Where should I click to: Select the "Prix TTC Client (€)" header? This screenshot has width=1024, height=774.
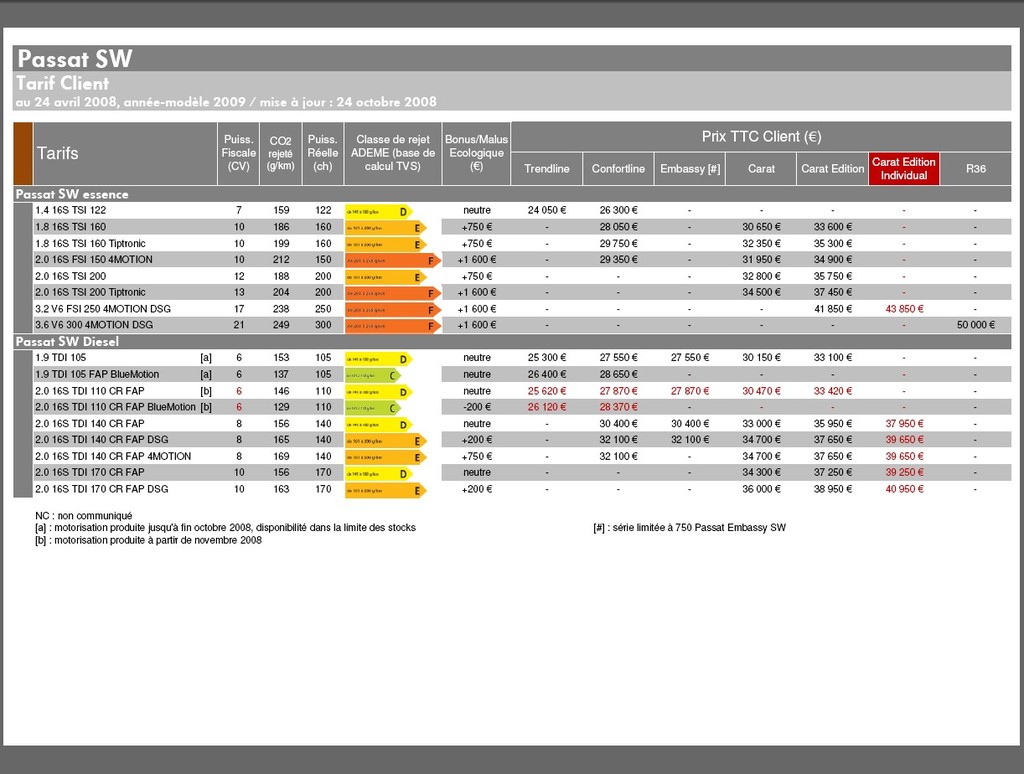[x=761, y=137]
